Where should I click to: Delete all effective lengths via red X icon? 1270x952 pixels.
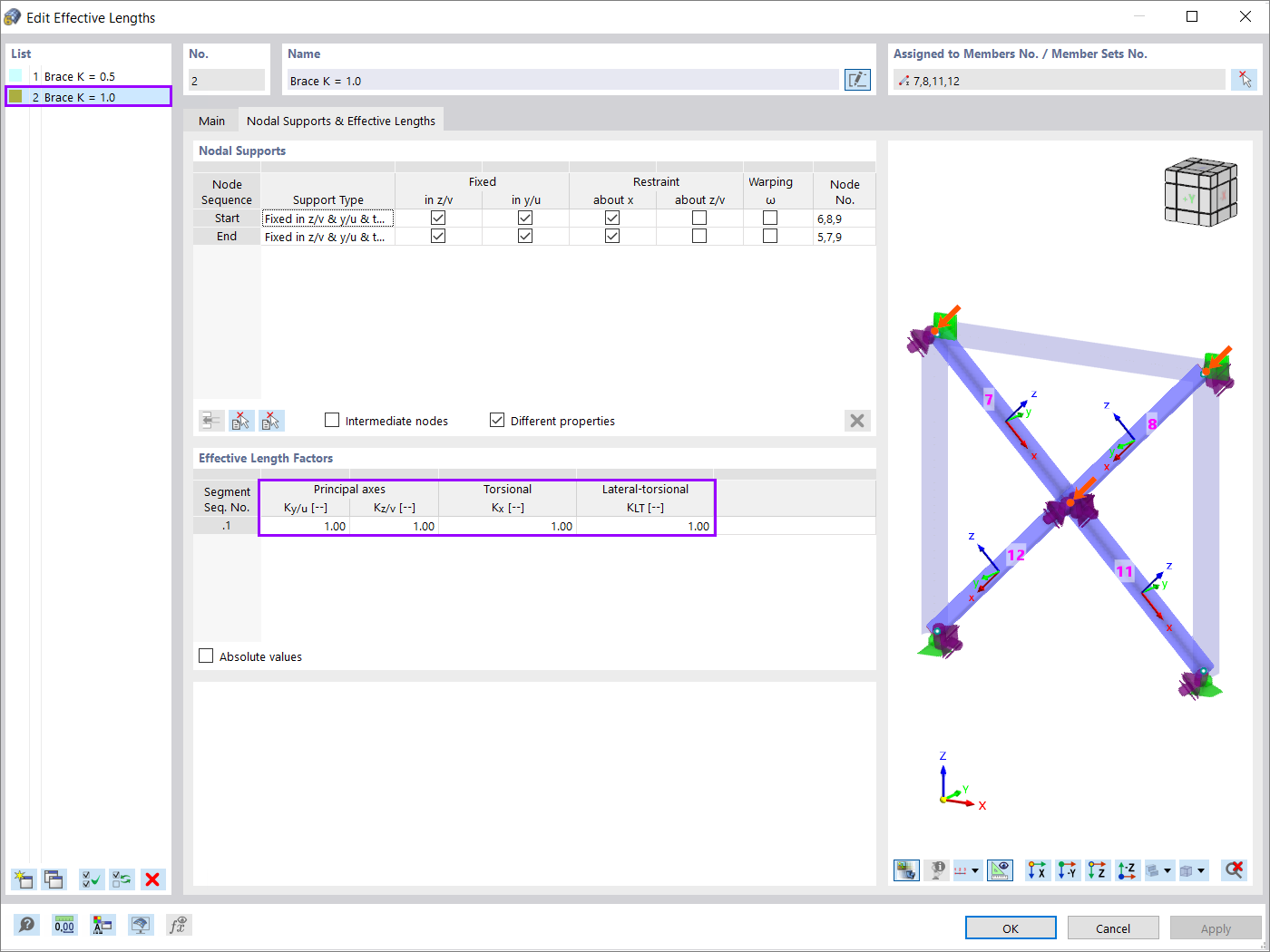click(152, 879)
